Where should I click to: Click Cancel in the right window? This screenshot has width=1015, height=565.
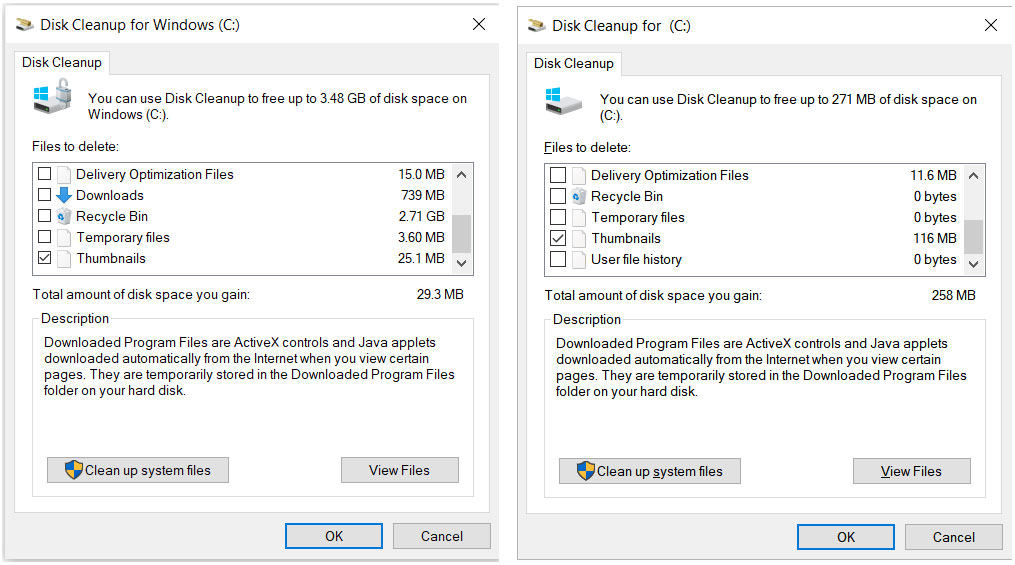pos(954,537)
